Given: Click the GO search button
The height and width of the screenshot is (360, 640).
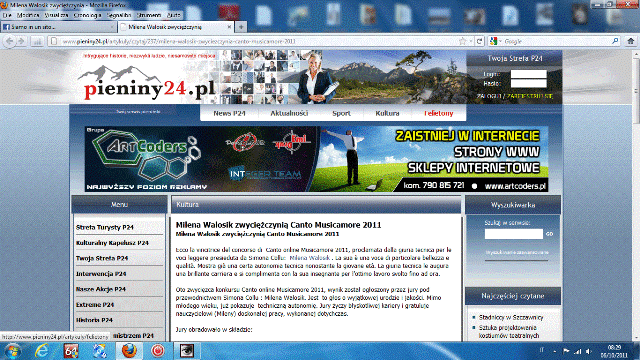Looking at the screenshot, I should (x=549, y=234).
